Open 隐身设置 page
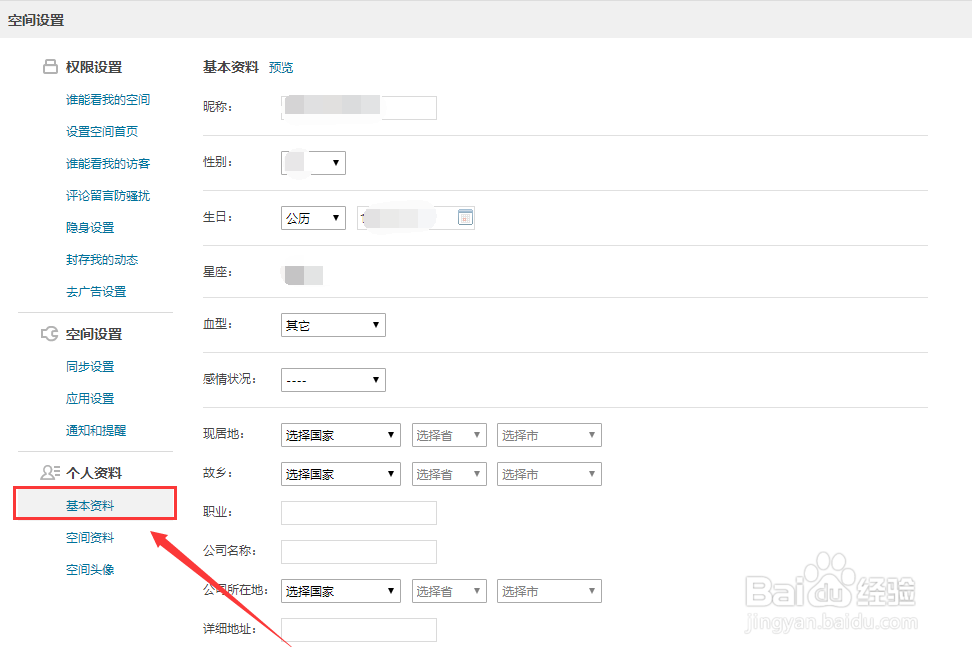The image size is (972, 656). click(90, 228)
